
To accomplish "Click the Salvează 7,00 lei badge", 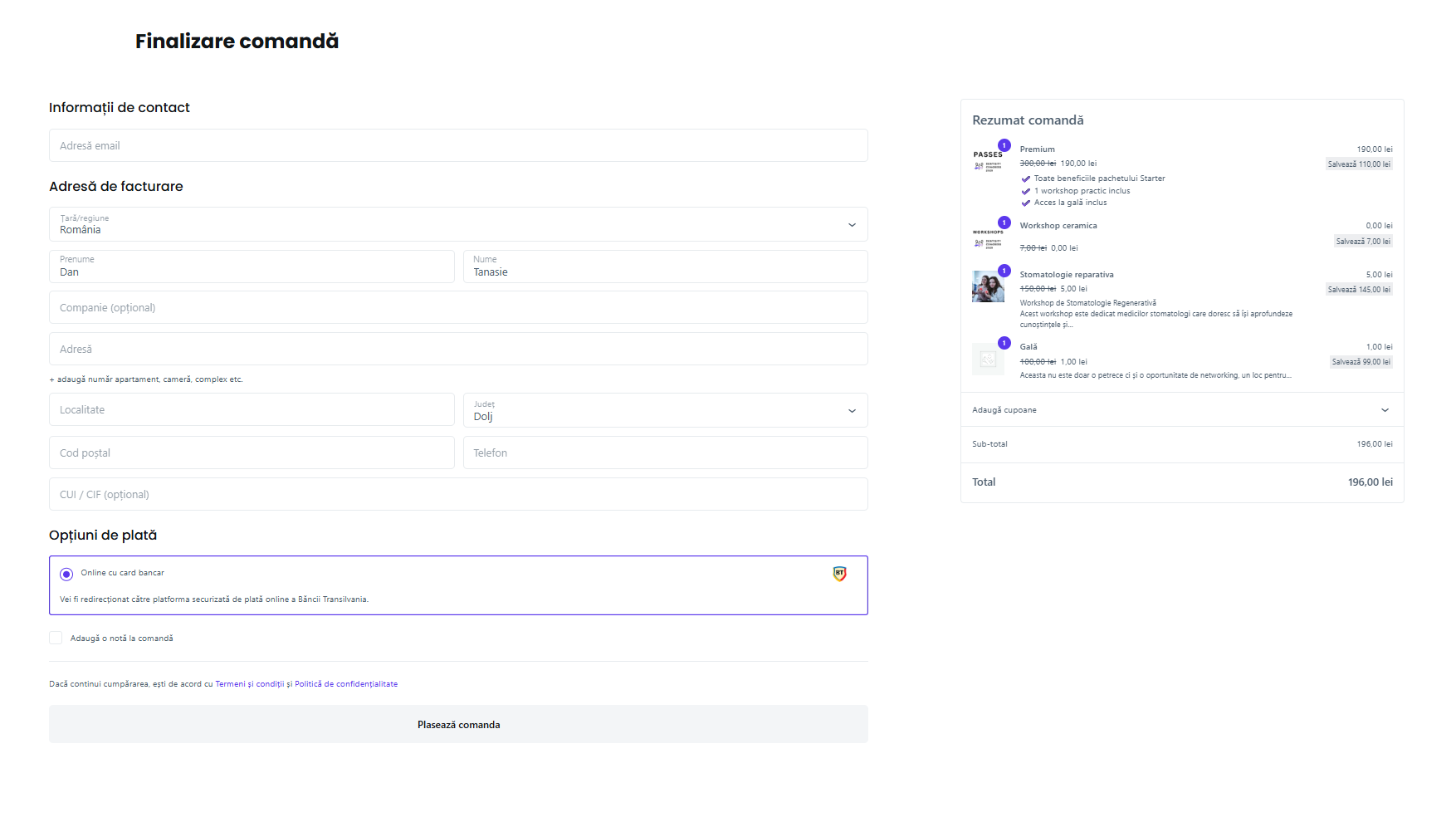I will click(x=1363, y=242).
